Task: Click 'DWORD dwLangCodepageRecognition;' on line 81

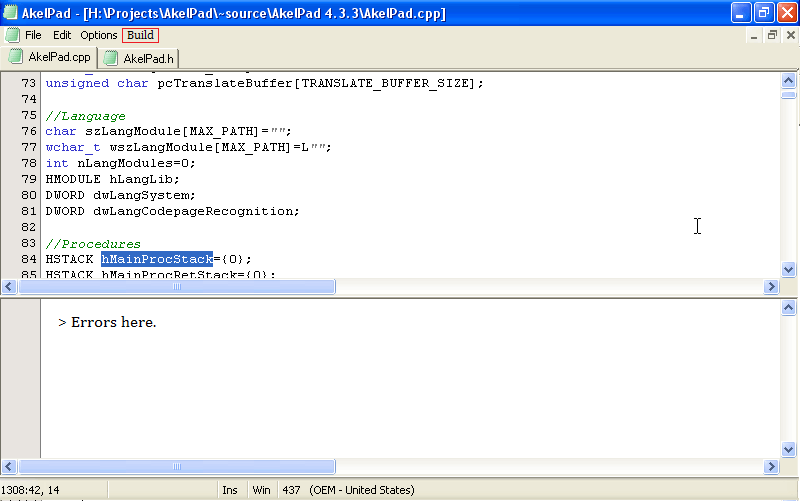Action: point(172,211)
